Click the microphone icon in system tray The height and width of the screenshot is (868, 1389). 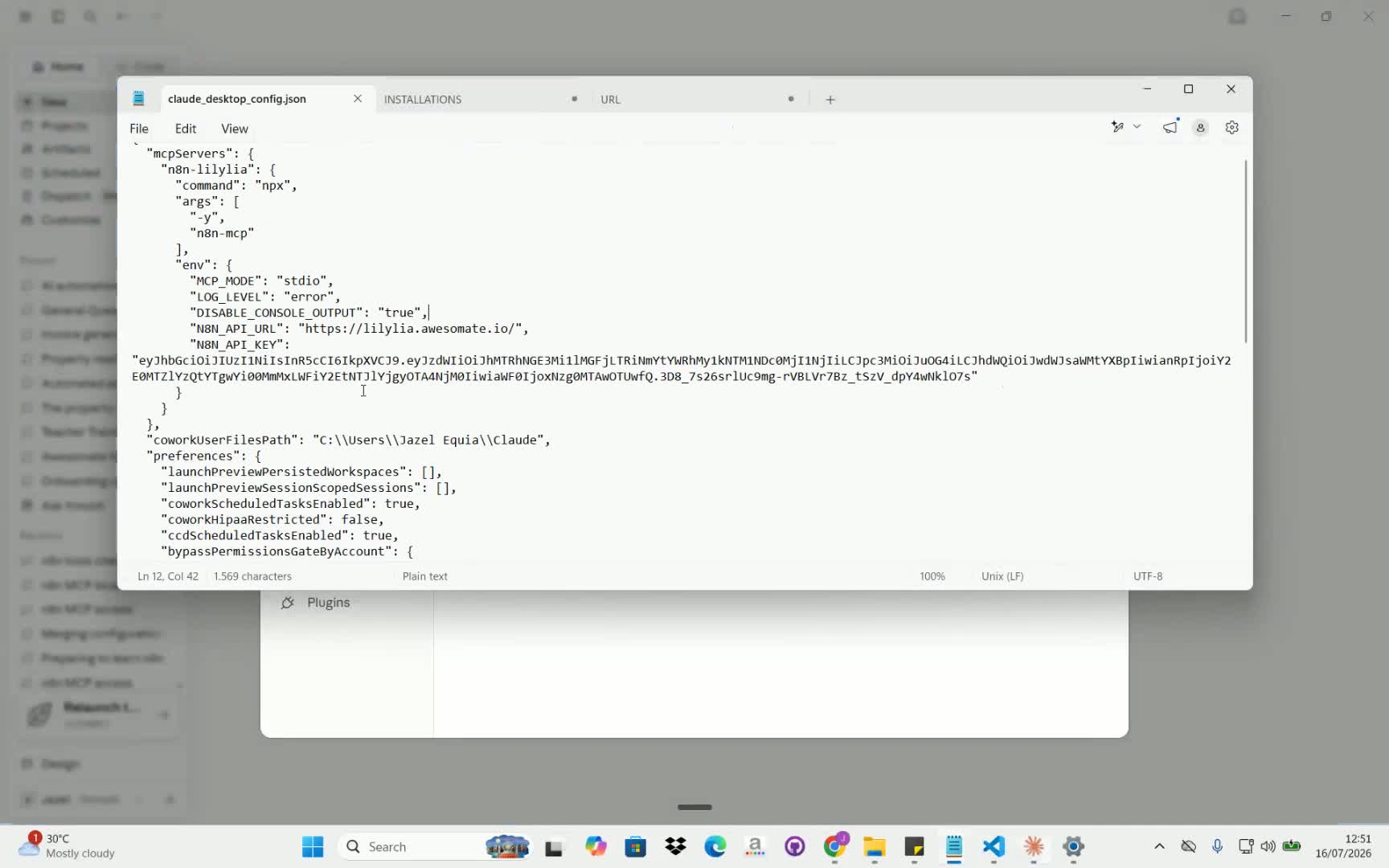[x=1217, y=846]
